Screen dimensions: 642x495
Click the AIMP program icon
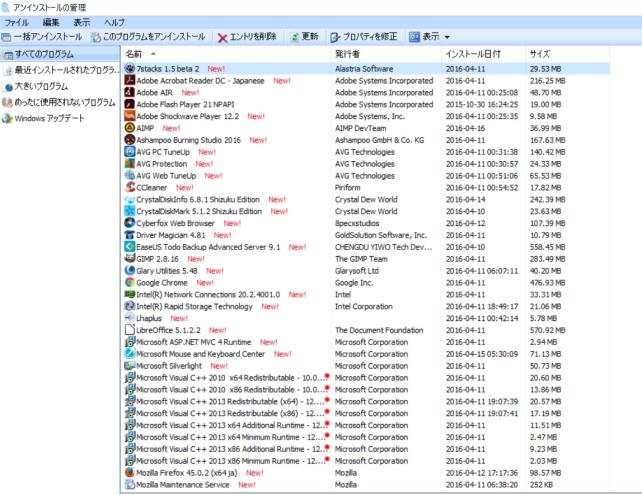pyautogui.click(x=129, y=128)
